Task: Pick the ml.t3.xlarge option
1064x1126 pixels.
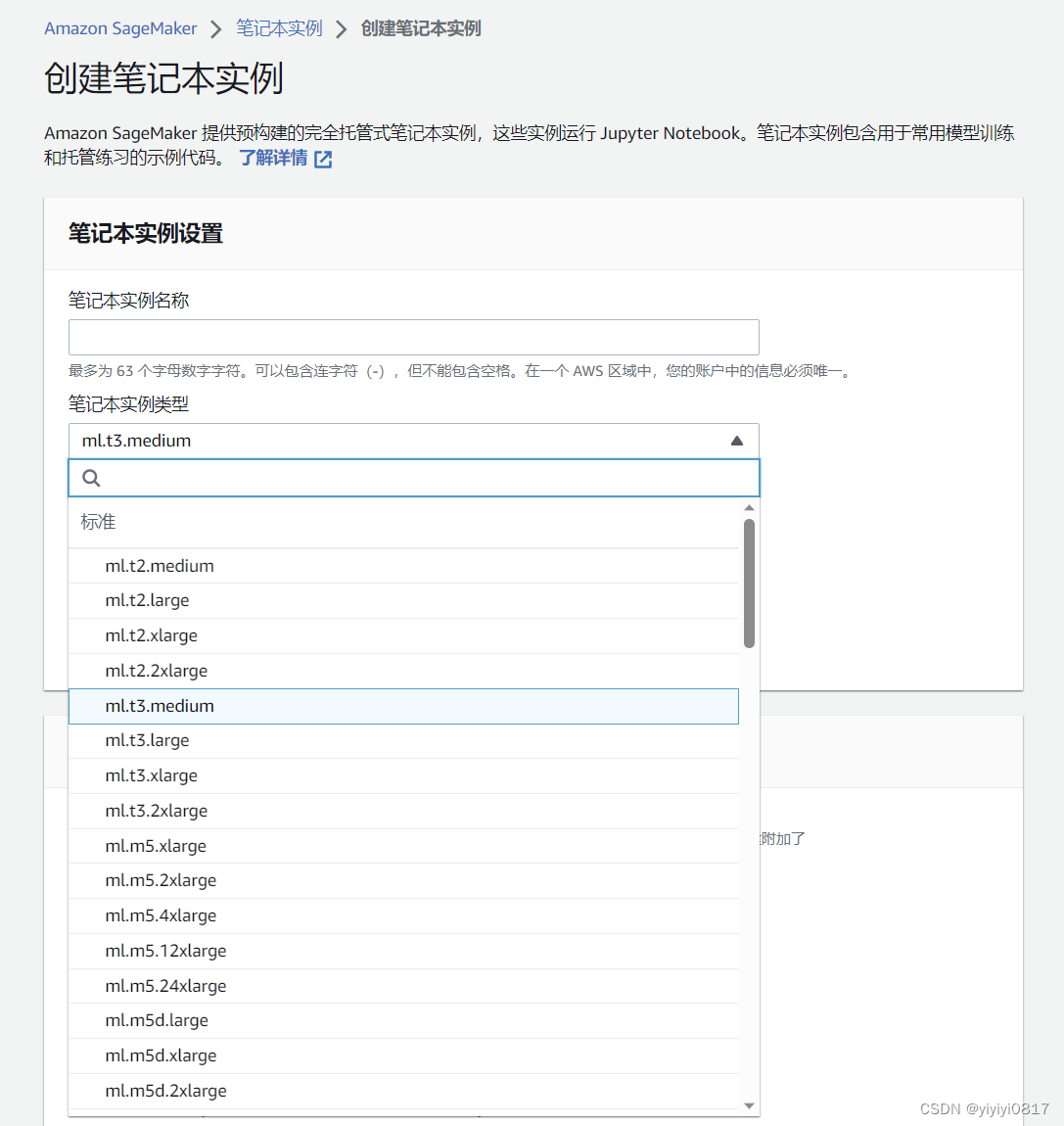Action: (403, 775)
